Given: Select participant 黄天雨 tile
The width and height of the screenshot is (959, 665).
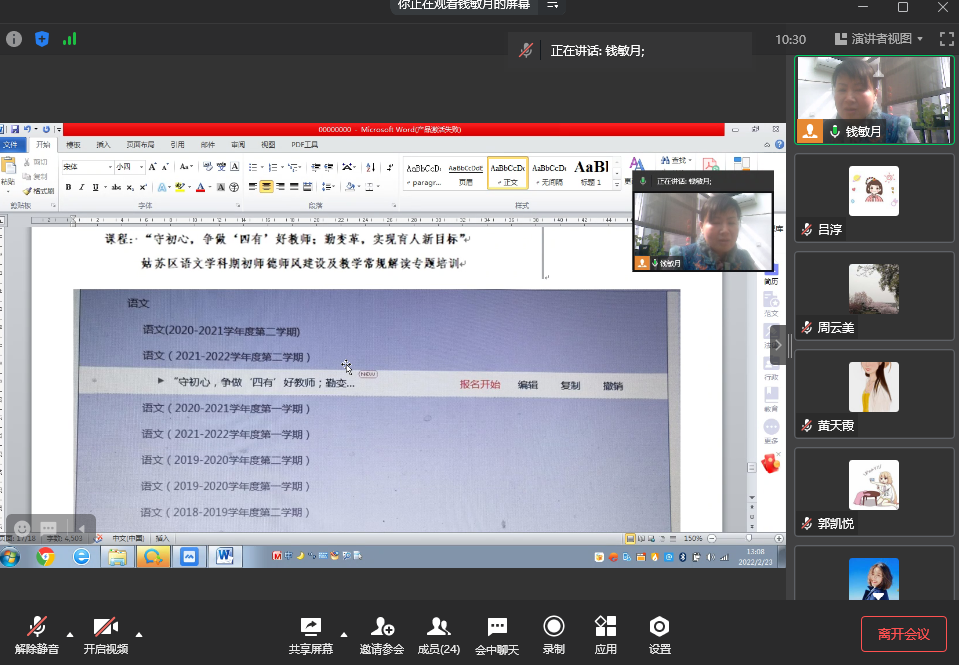Looking at the screenshot, I should click(x=874, y=393).
